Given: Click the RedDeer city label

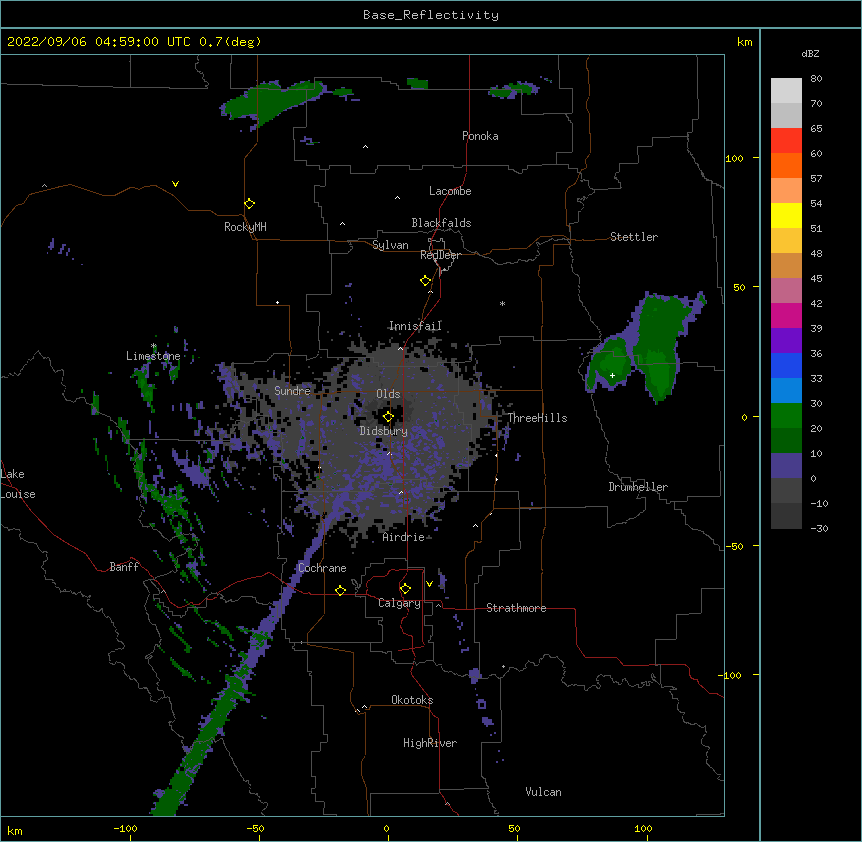Looking at the screenshot, I should tap(440, 255).
